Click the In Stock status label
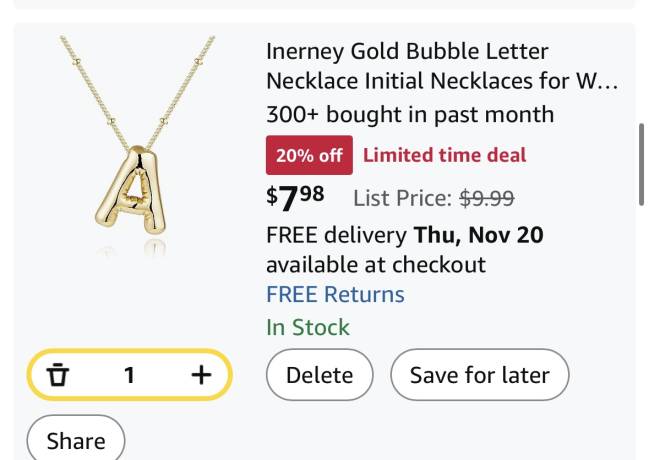This screenshot has height=460, width=649. pyautogui.click(x=307, y=327)
